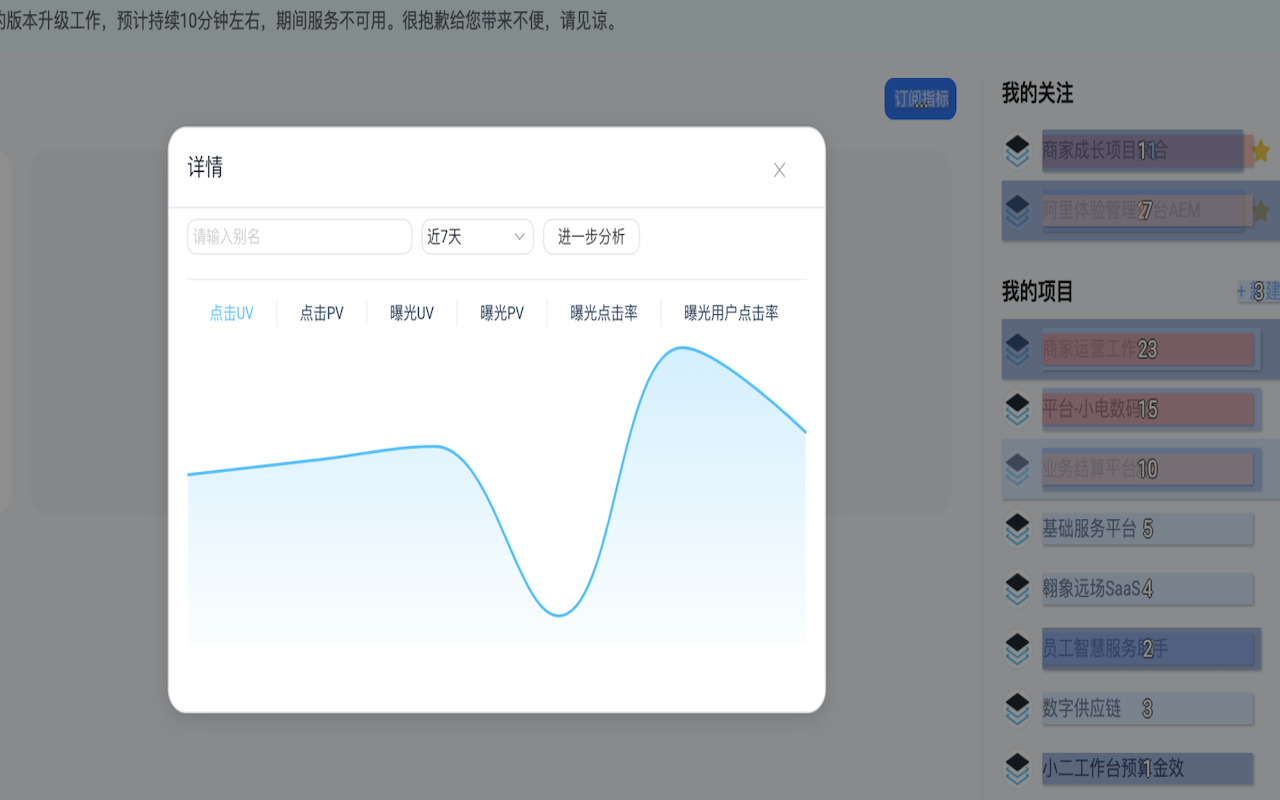Open the 翱象远场SaaS project icon
The width and height of the screenshot is (1280, 800).
coord(1017,589)
